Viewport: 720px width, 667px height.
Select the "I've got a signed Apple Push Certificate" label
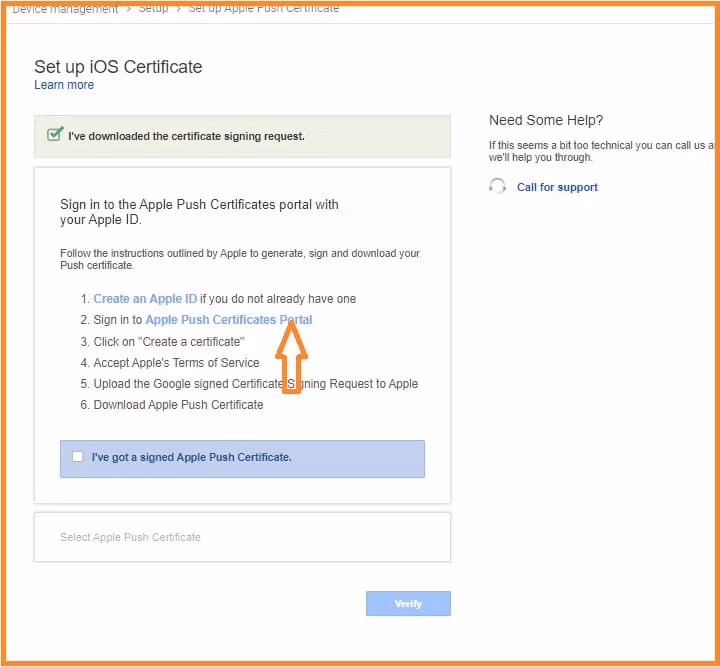click(x=191, y=457)
